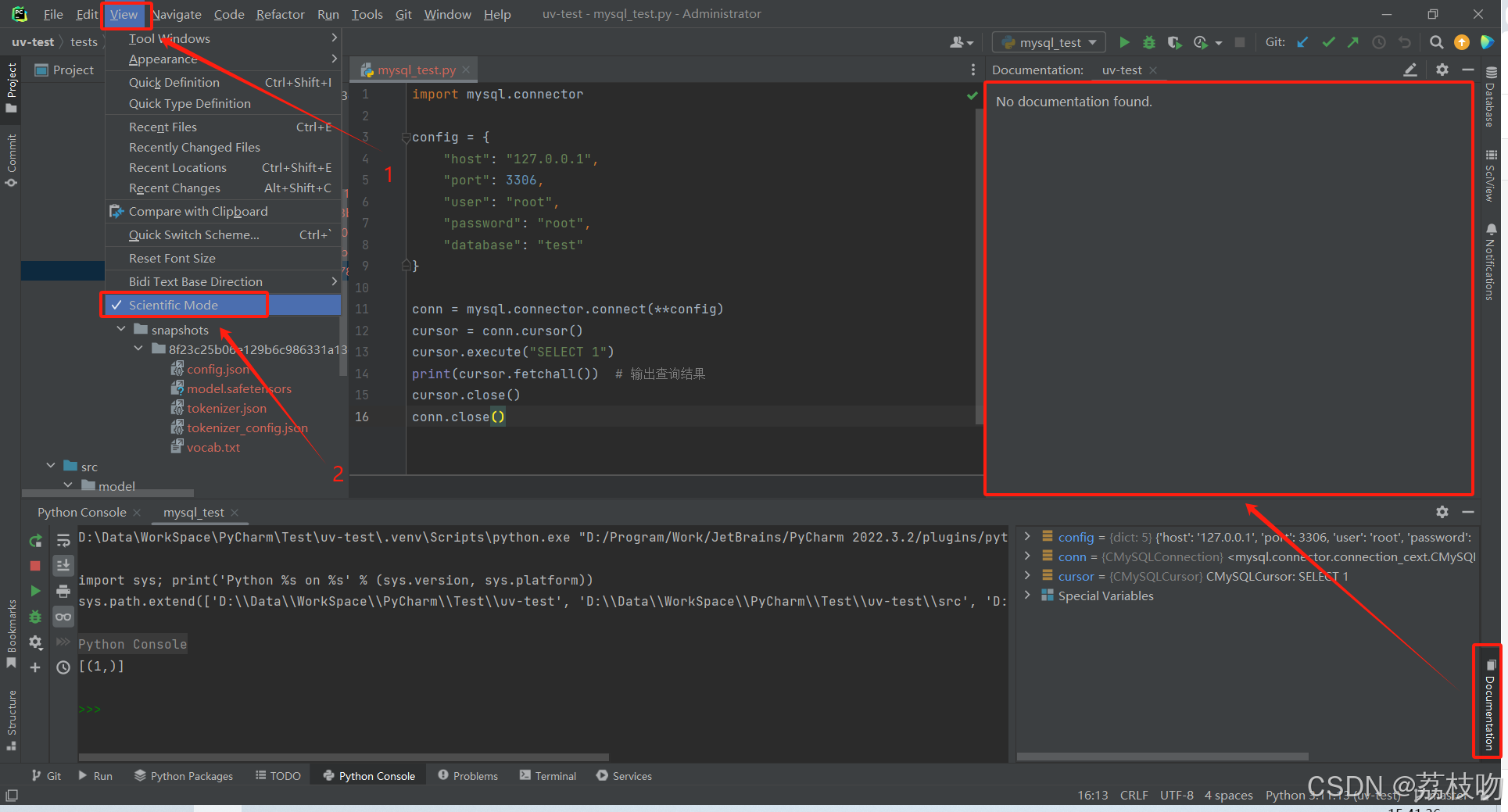
Task: Hide the Documentation panel with minus icon
Action: point(1468,70)
